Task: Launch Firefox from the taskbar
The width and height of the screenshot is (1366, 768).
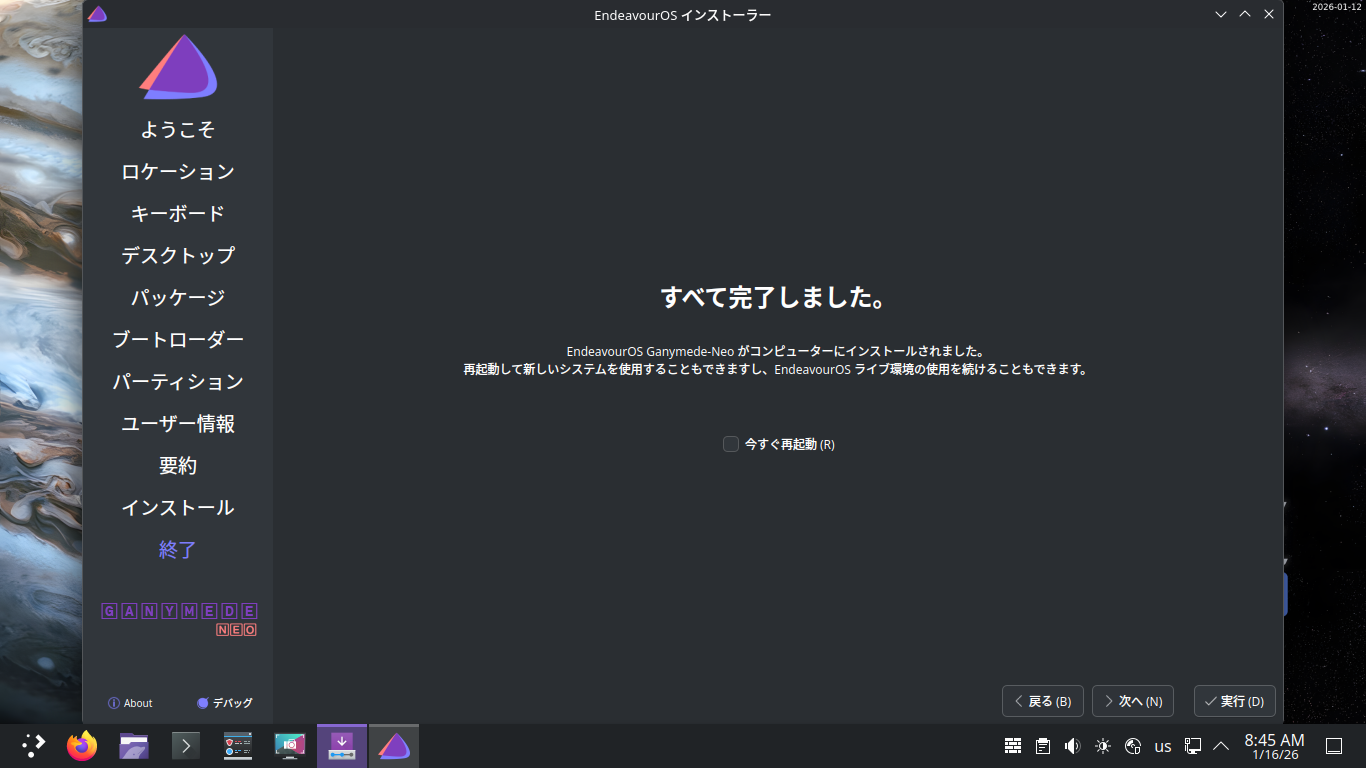Action: pos(82,745)
